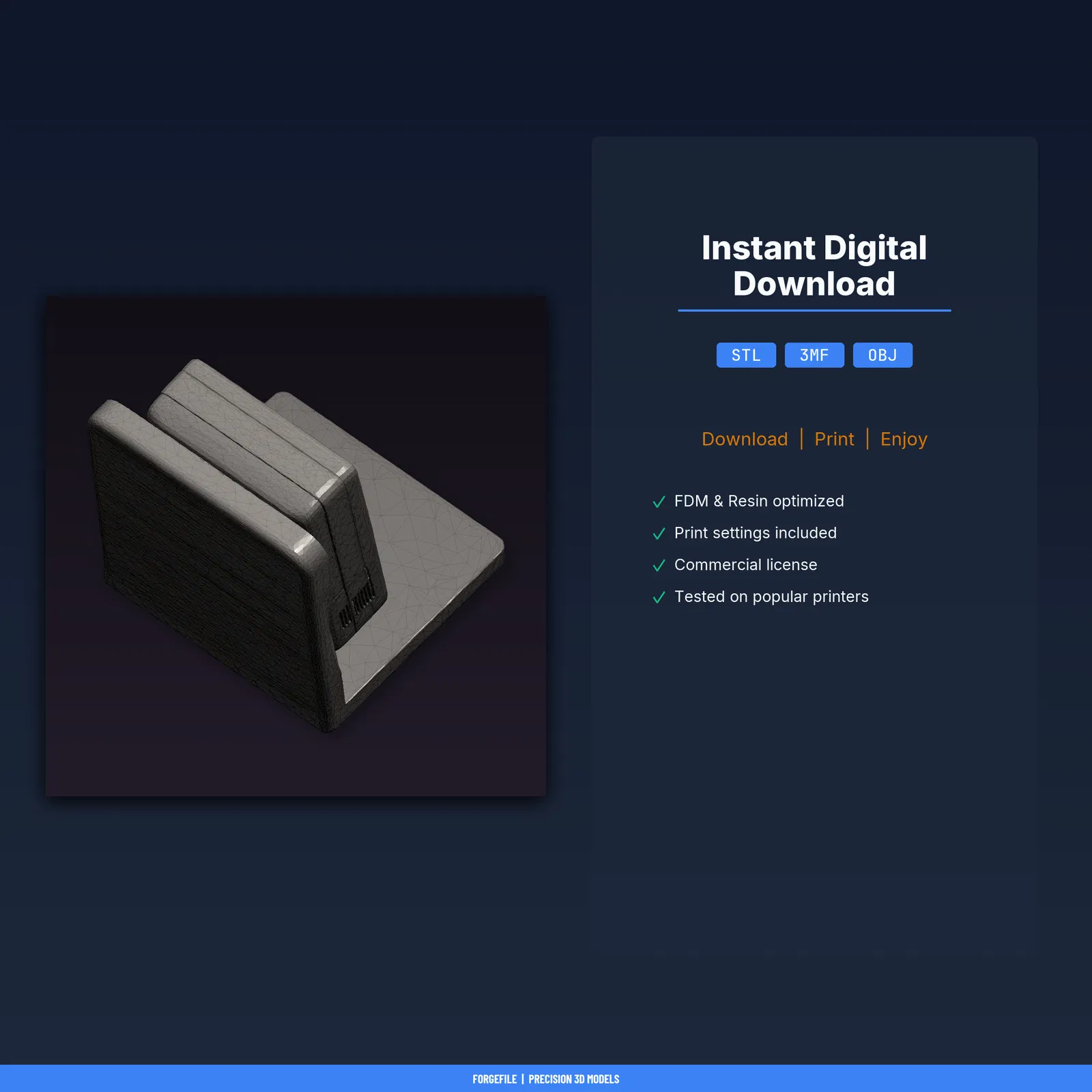Click the 'Download' step text
This screenshot has height=1092, width=1092.
coord(745,439)
